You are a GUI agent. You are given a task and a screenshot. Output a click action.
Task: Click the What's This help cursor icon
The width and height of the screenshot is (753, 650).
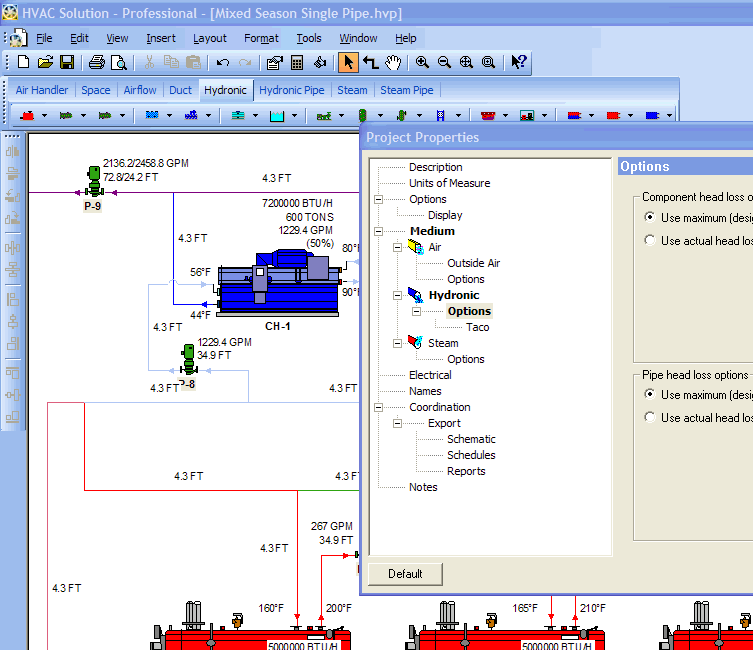point(519,62)
